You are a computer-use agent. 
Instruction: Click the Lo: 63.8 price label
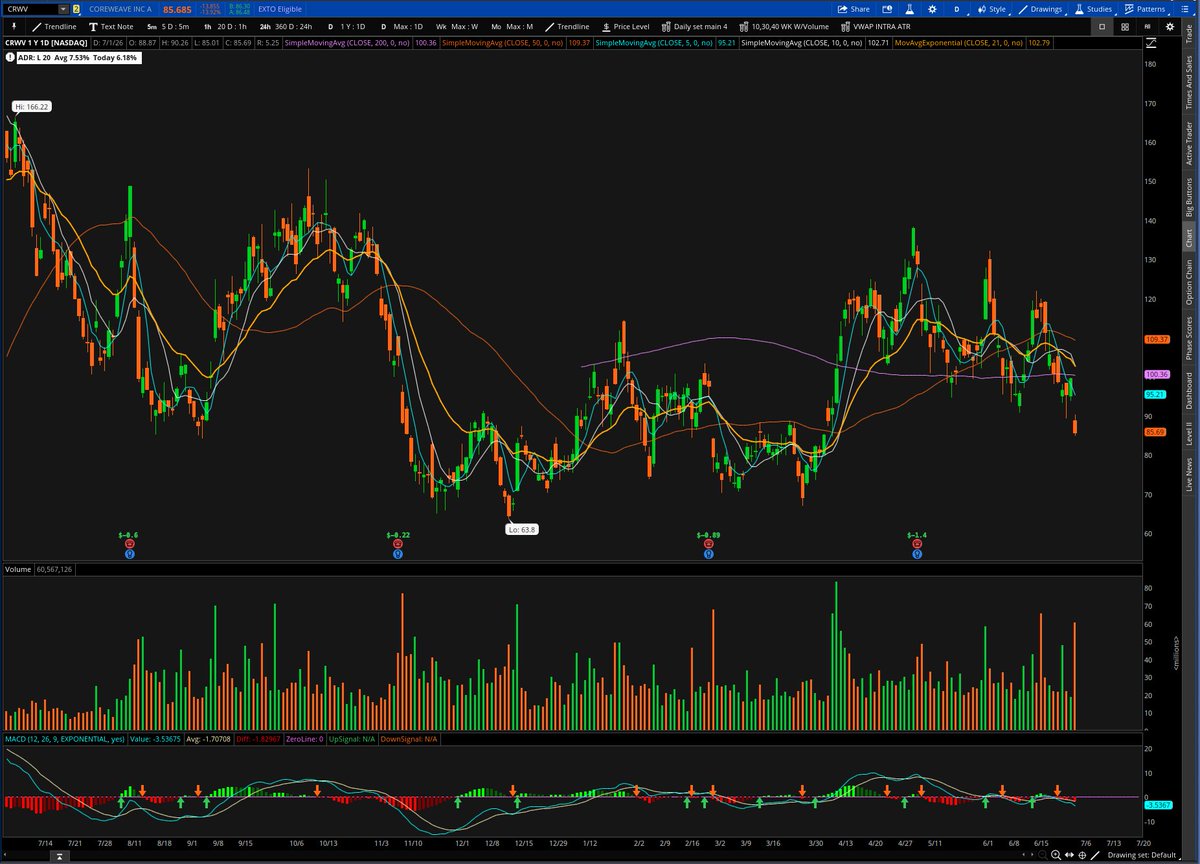(522, 529)
